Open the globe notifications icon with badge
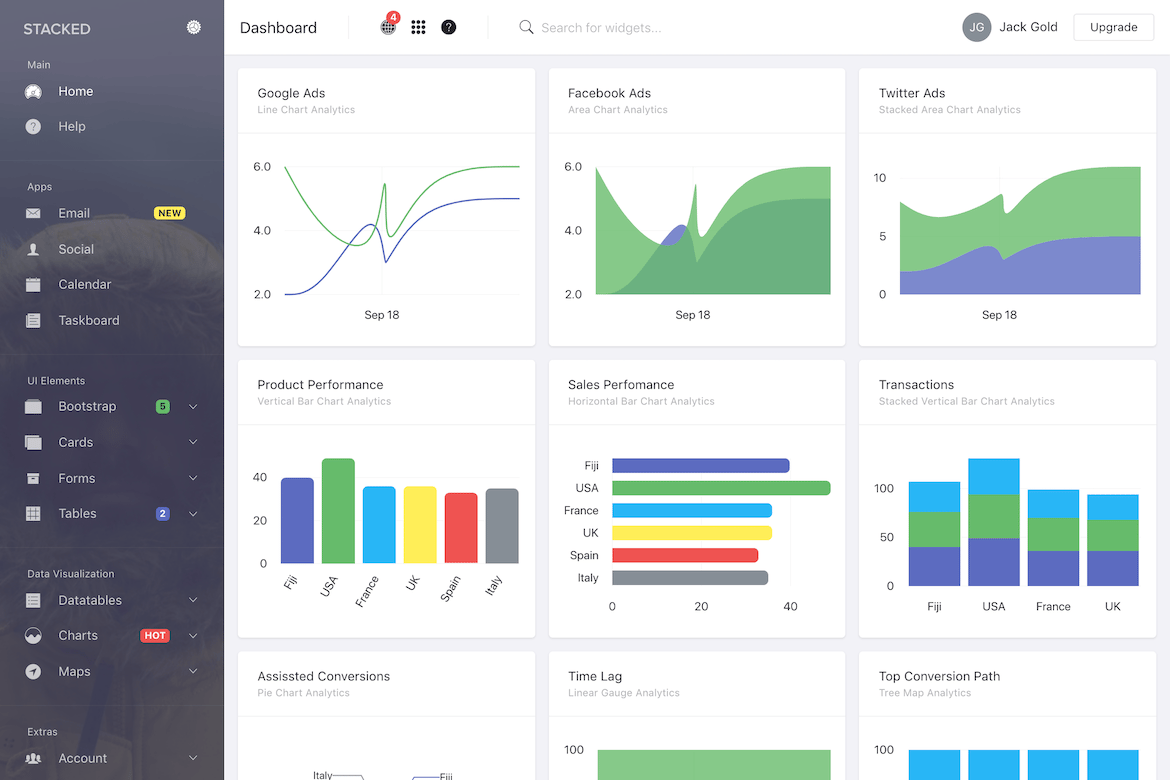This screenshot has width=1170, height=780. pyautogui.click(x=389, y=25)
